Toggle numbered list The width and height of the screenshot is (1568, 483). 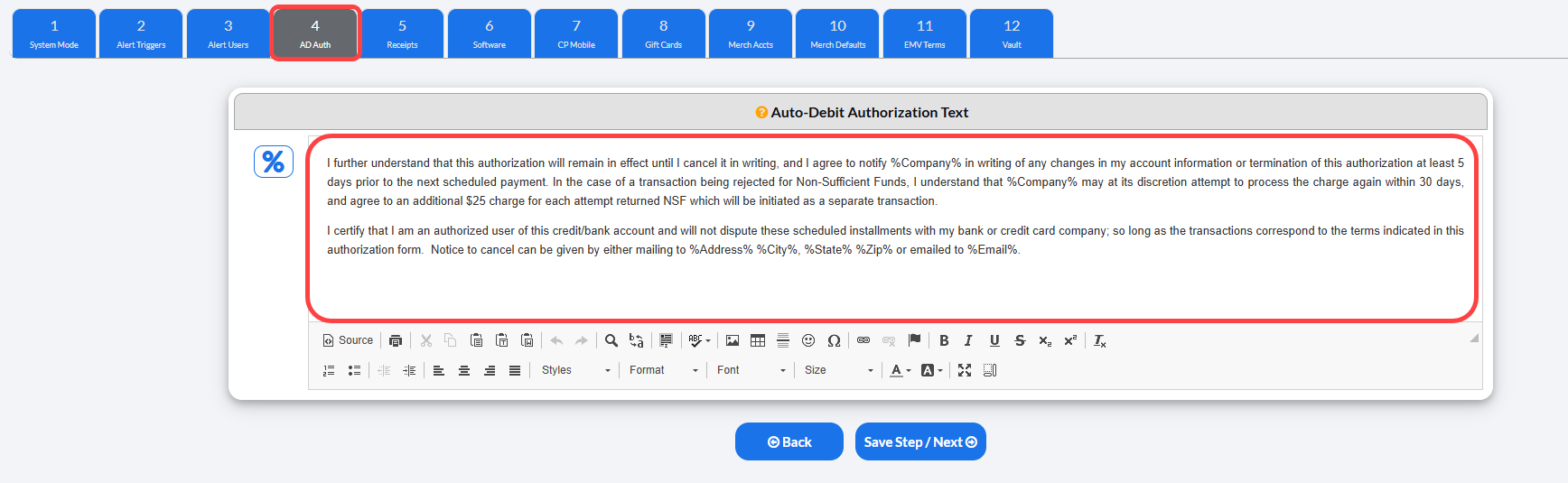(x=329, y=370)
